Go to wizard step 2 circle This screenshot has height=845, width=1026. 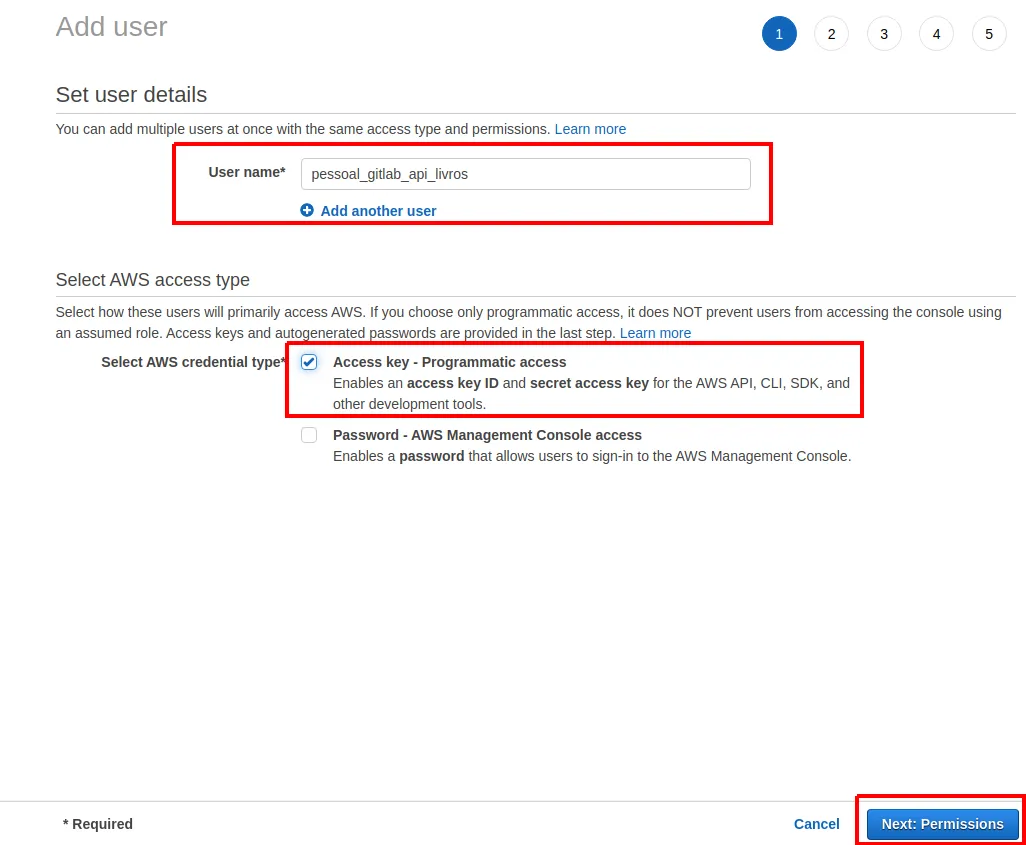coord(832,34)
